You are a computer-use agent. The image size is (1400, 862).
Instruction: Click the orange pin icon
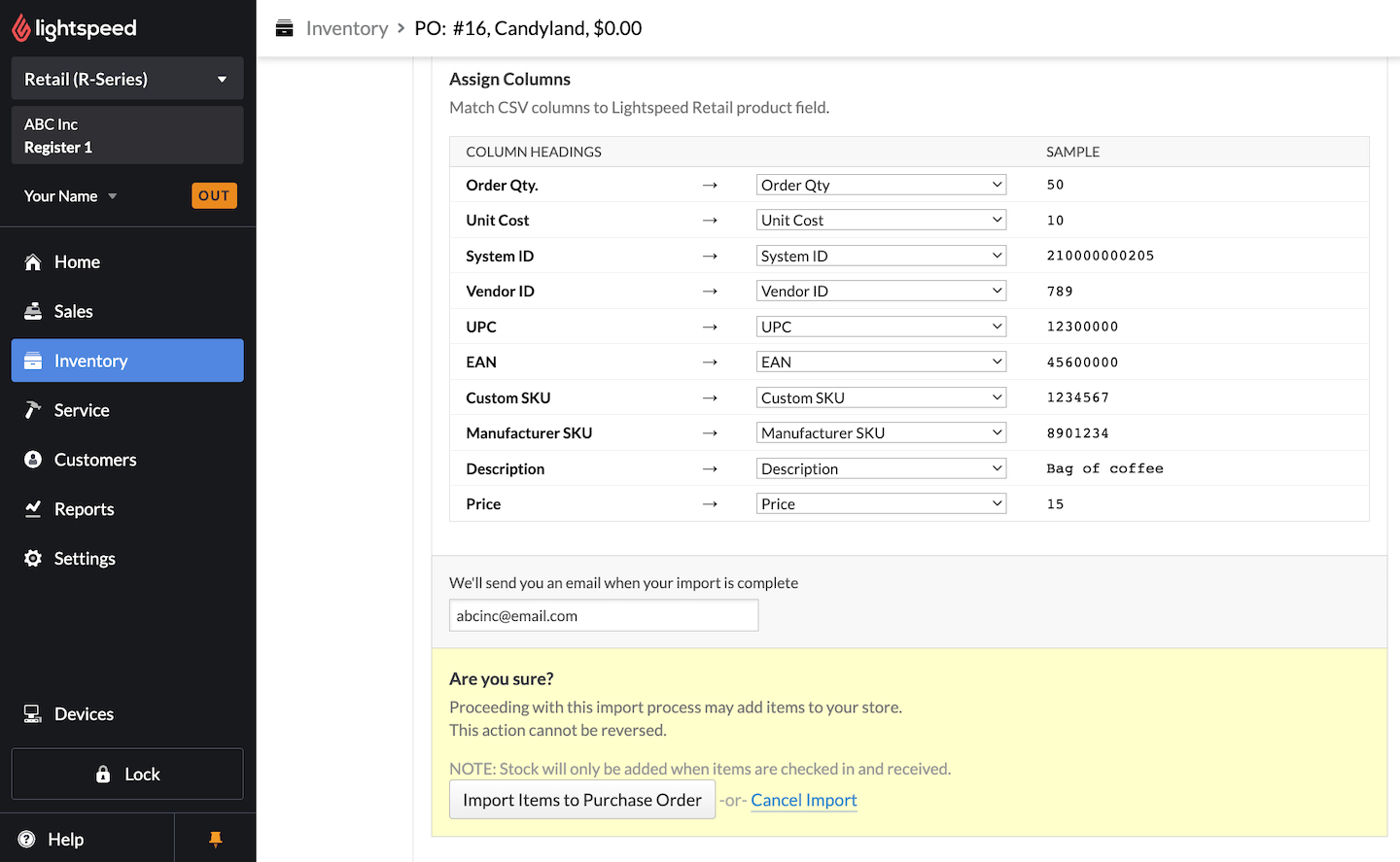[216, 840]
